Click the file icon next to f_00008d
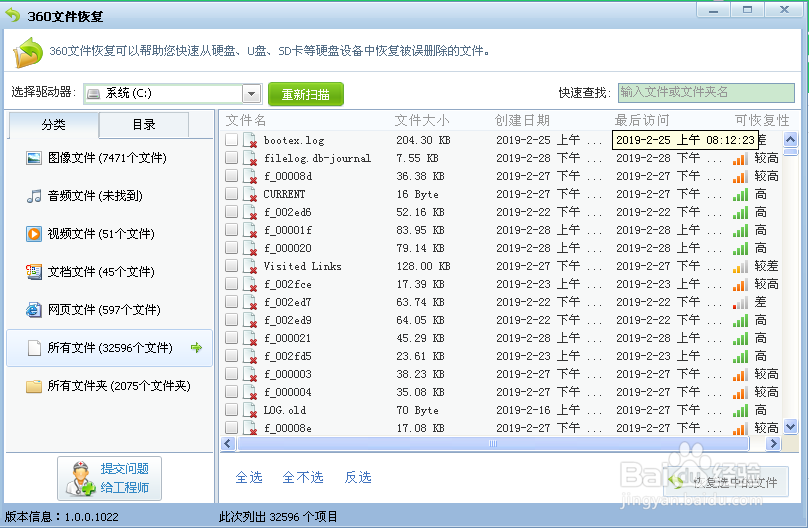809x528 pixels. [x=250, y=177]
